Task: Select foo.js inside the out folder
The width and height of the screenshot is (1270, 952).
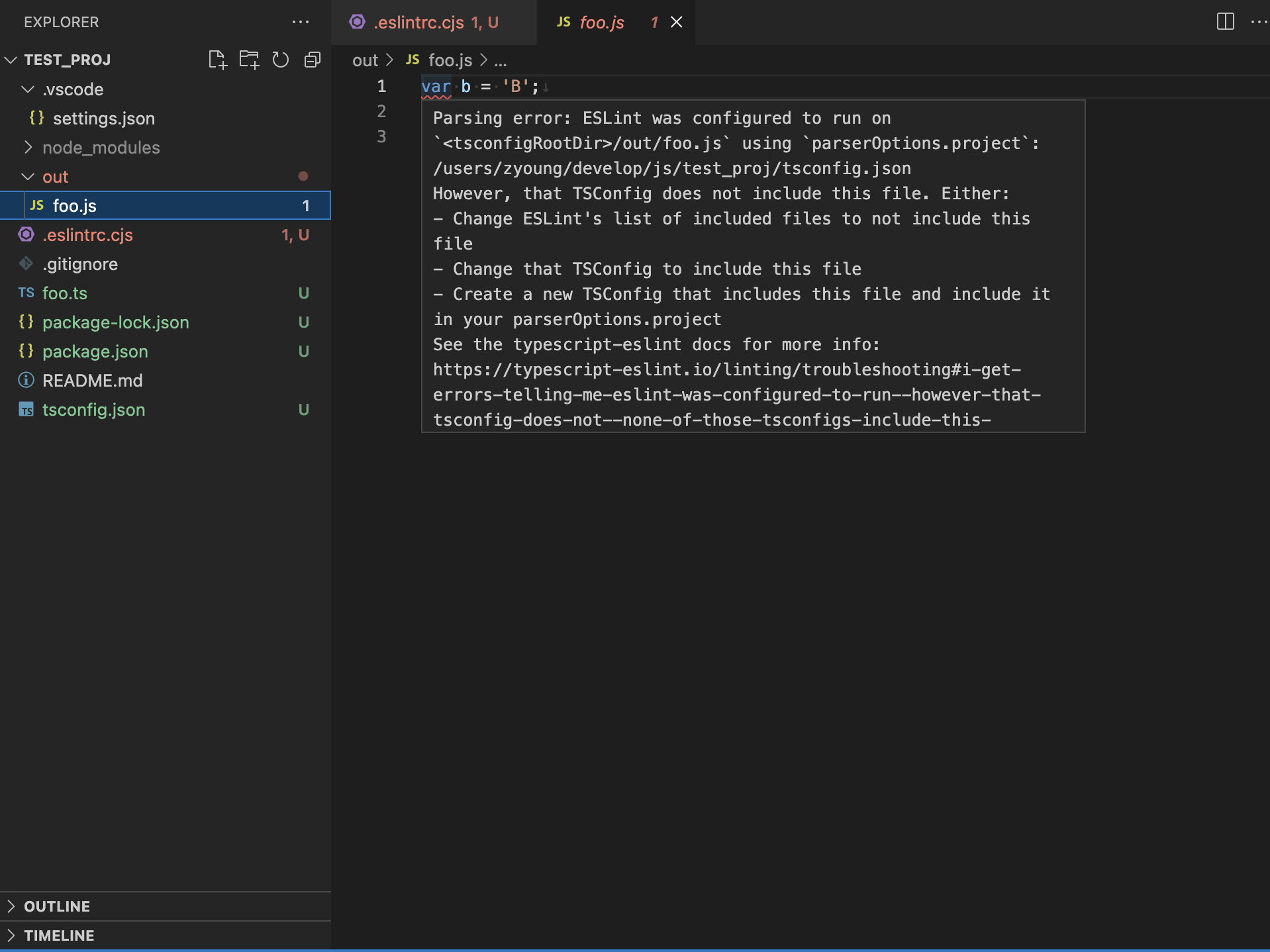Action: 166,205
